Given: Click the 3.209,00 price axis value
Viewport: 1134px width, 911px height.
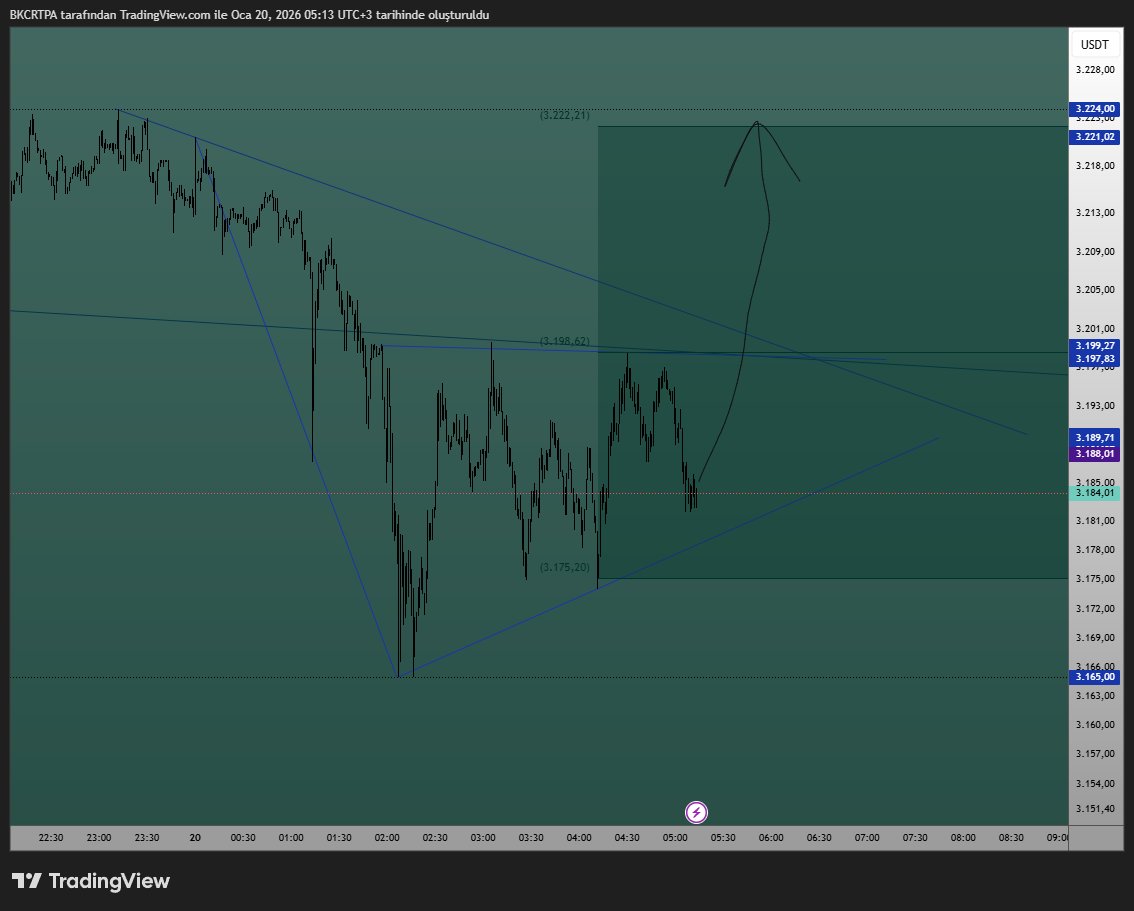Looking at the screenshot, I should (1094, 252).
